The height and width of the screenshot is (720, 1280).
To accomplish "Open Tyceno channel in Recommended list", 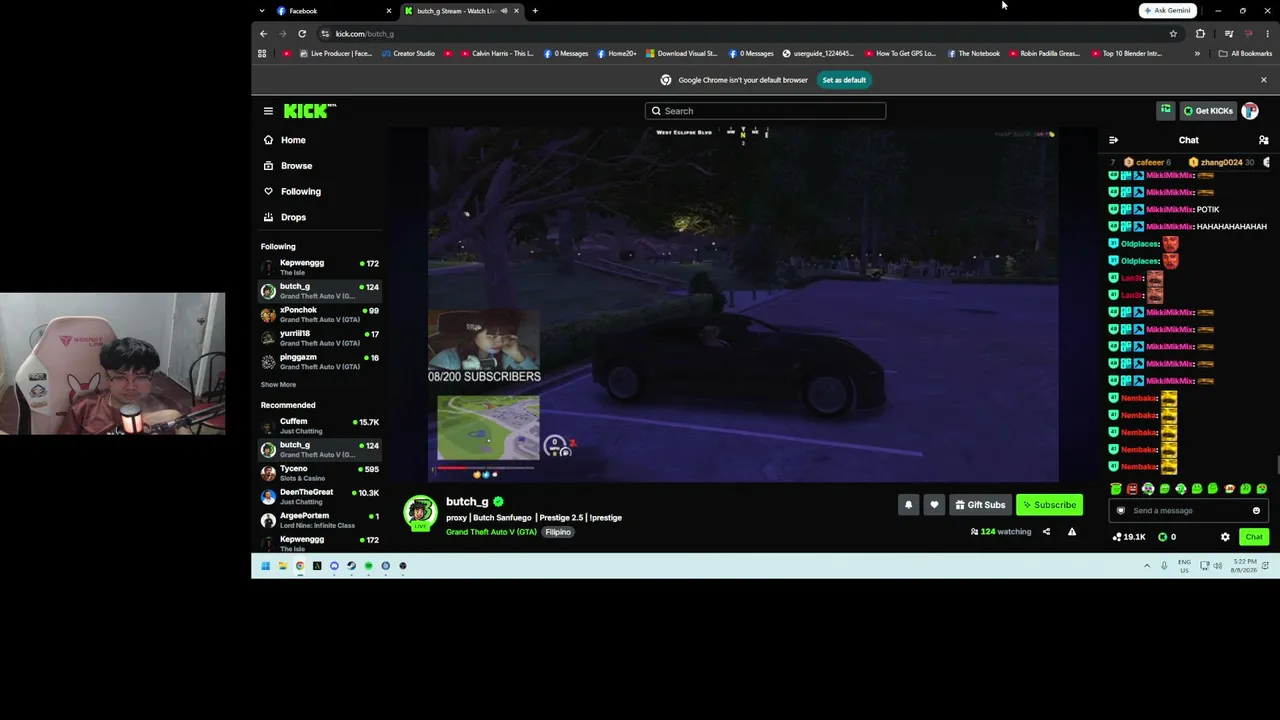I will point(320,473).
